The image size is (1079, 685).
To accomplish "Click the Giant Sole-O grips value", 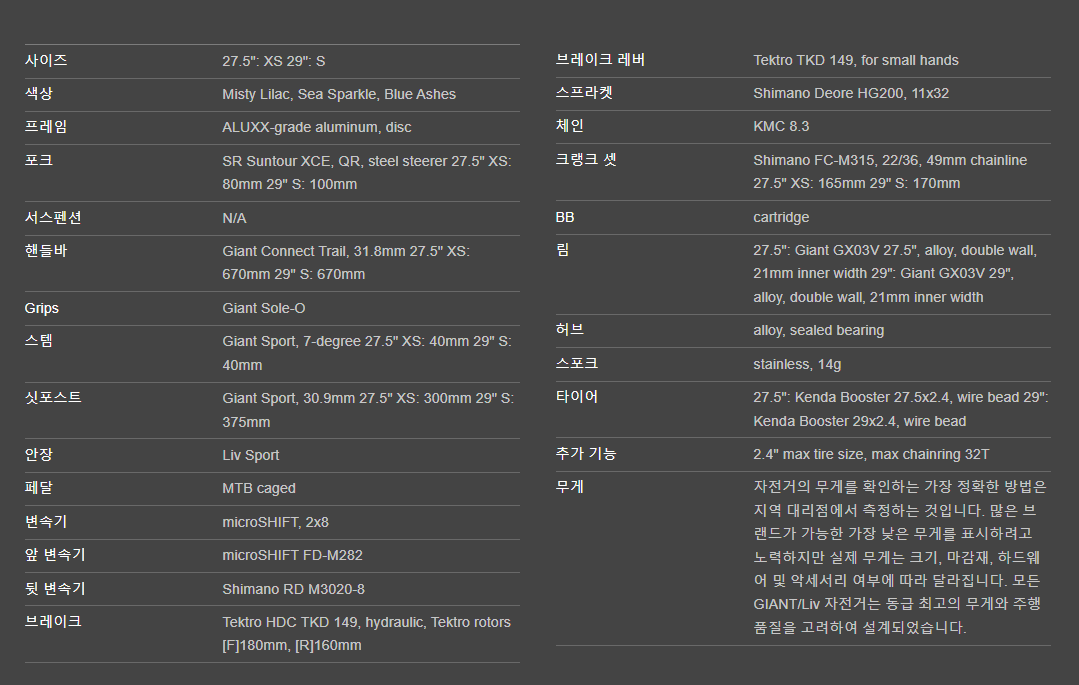I will click(264, 308).
